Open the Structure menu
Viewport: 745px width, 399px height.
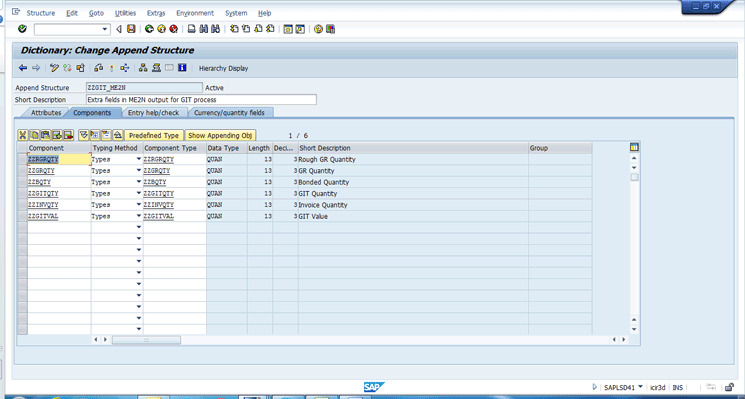[x=40, y=13]
